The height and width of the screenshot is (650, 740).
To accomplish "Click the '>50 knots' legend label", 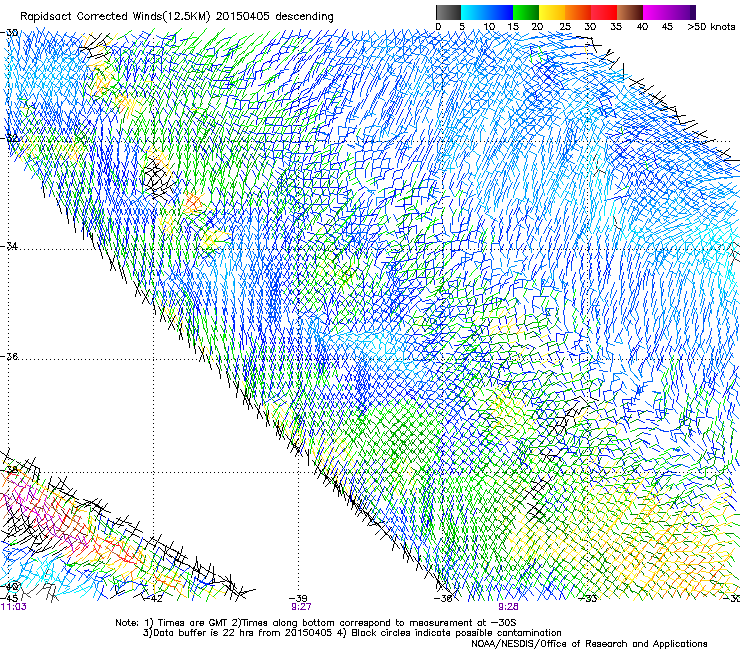I will 711,27.
